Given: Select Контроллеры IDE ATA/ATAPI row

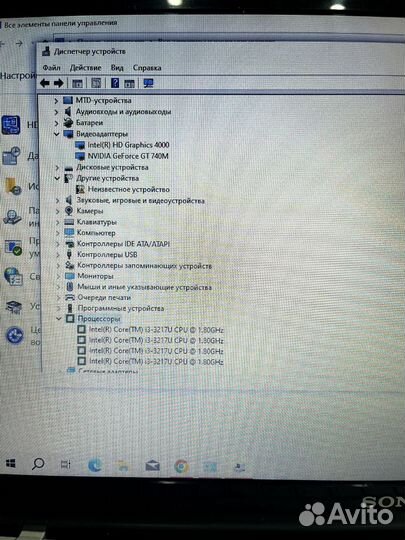Looking at the screenshot, I should click(123, 244).
